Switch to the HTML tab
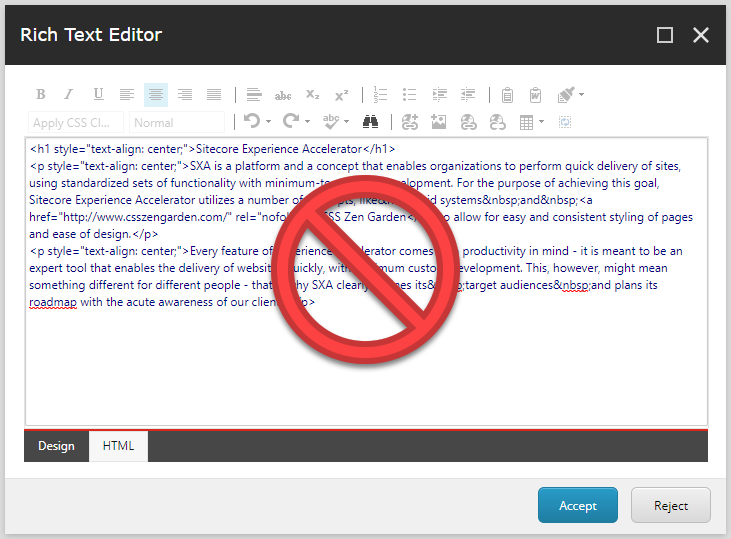 [x=118, y=446]
